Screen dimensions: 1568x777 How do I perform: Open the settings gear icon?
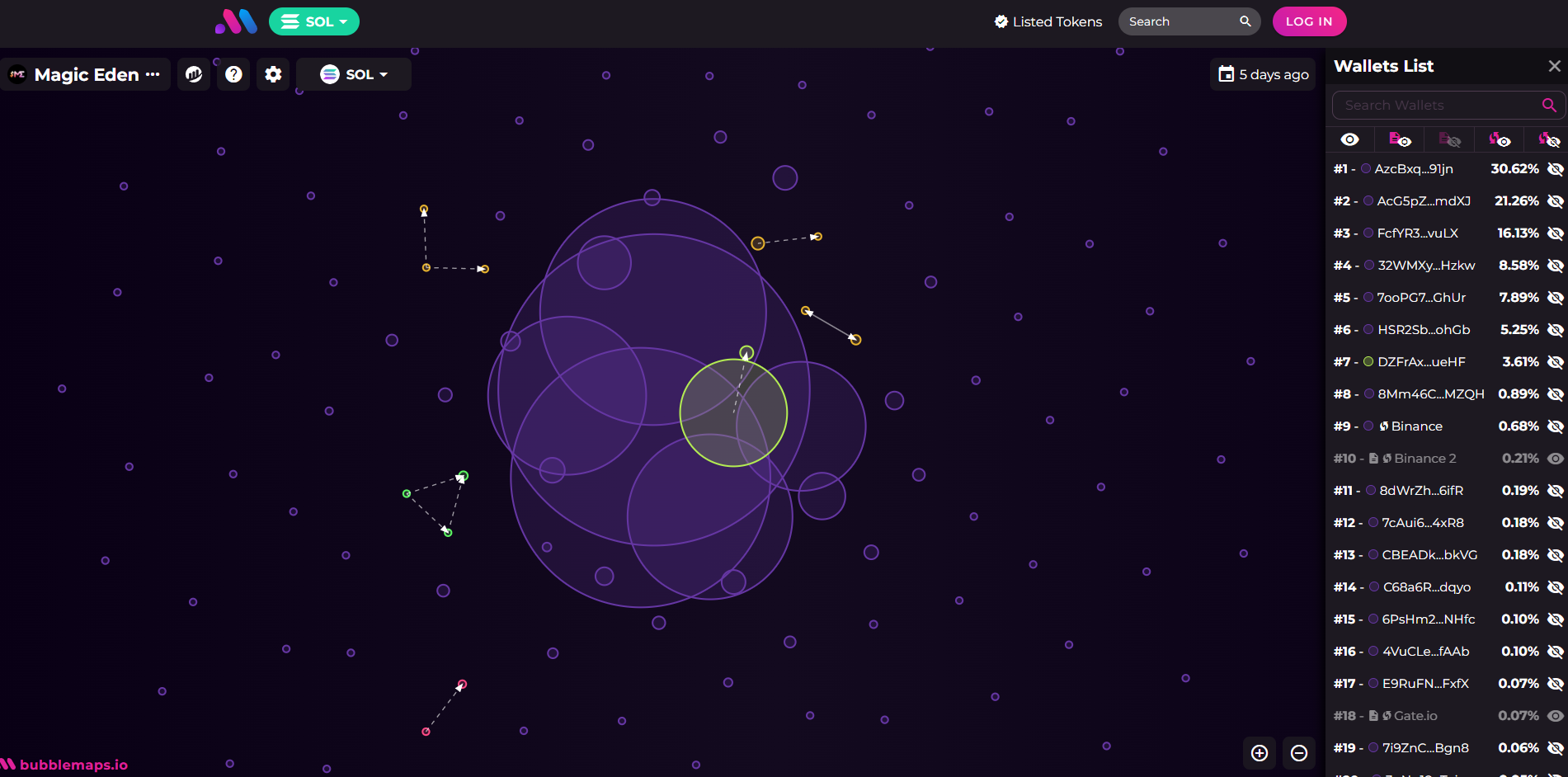pos(273,74)
